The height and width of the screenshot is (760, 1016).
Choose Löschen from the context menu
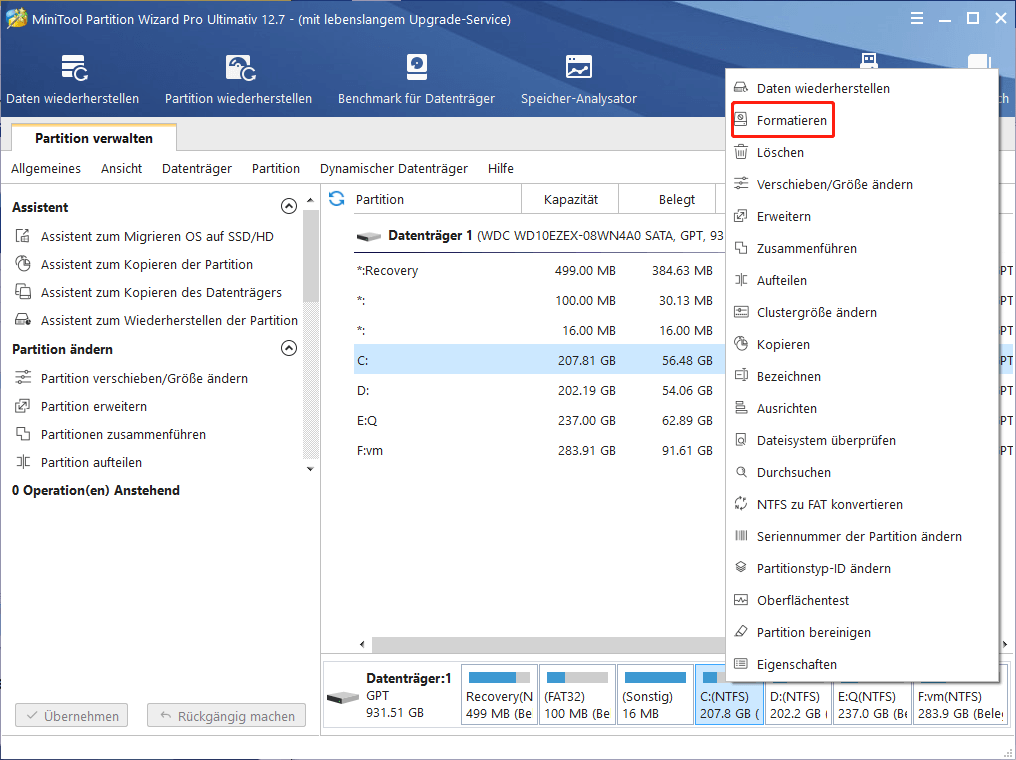coord(780,153)
